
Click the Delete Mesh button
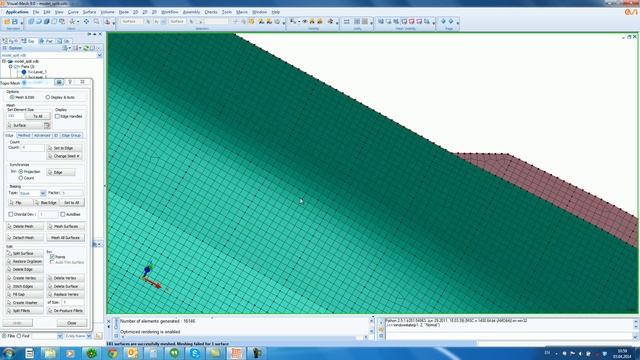(24, 227)
